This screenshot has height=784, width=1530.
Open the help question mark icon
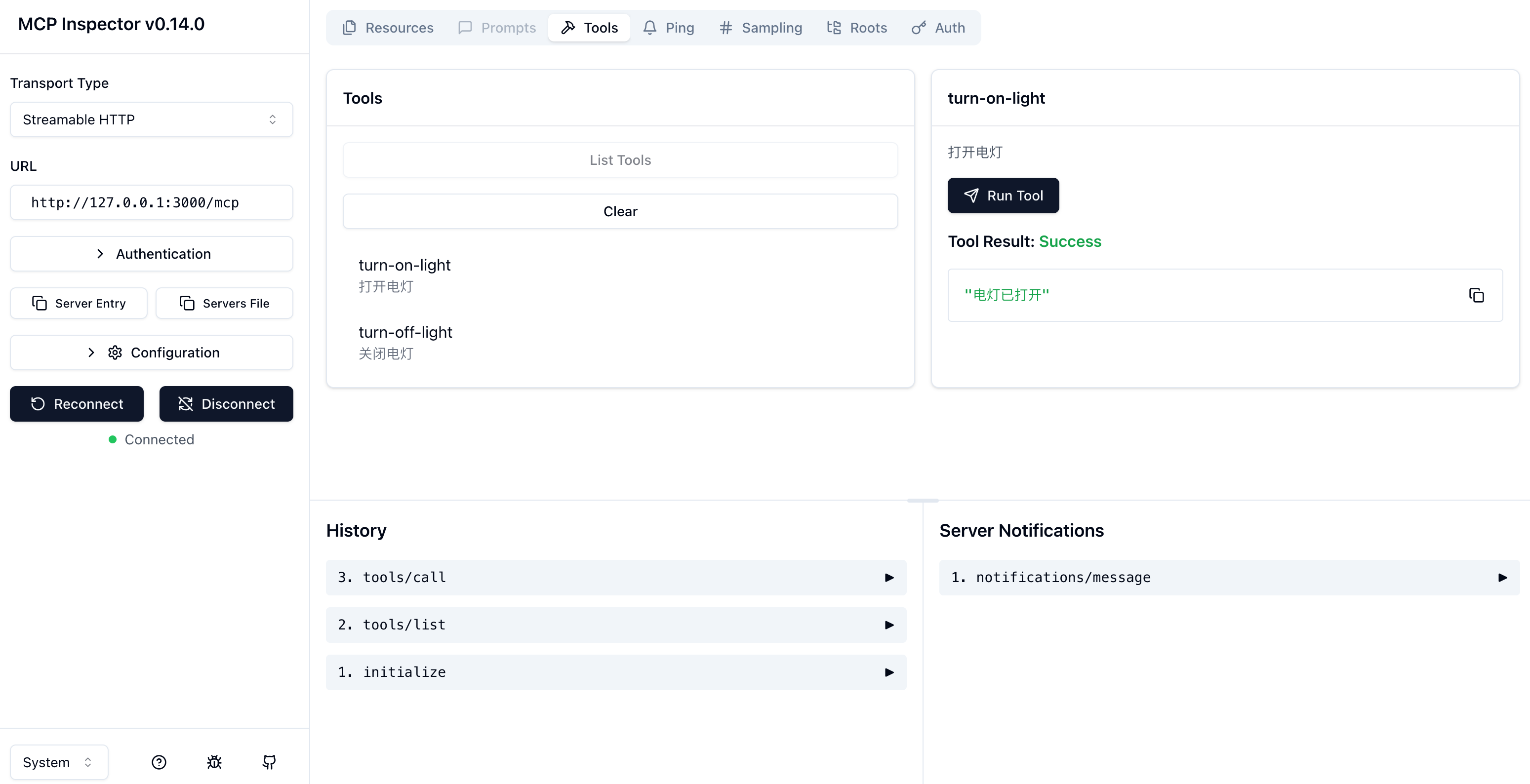[159, 762]
